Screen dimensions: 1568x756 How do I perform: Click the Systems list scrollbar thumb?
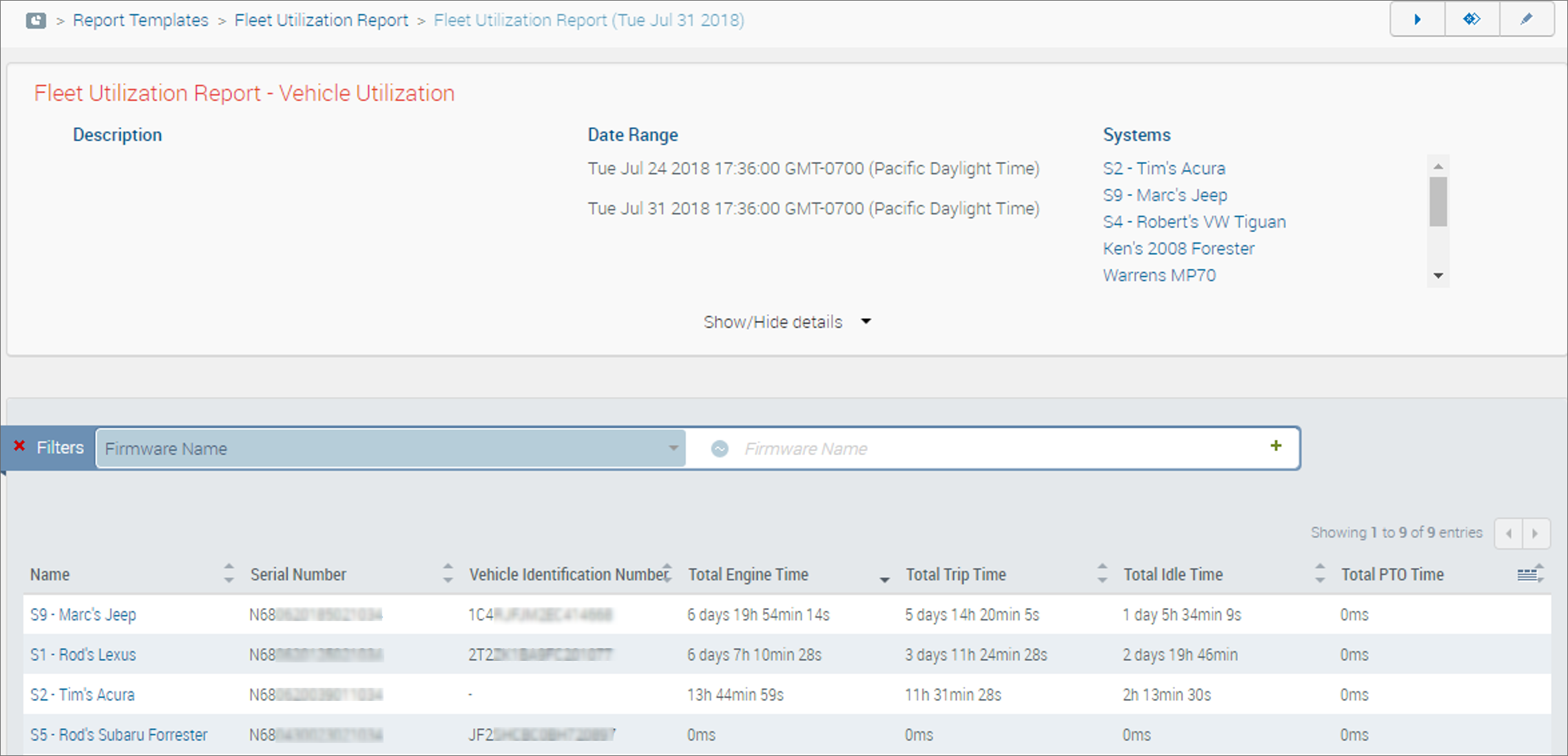[x=1438, y=201]
